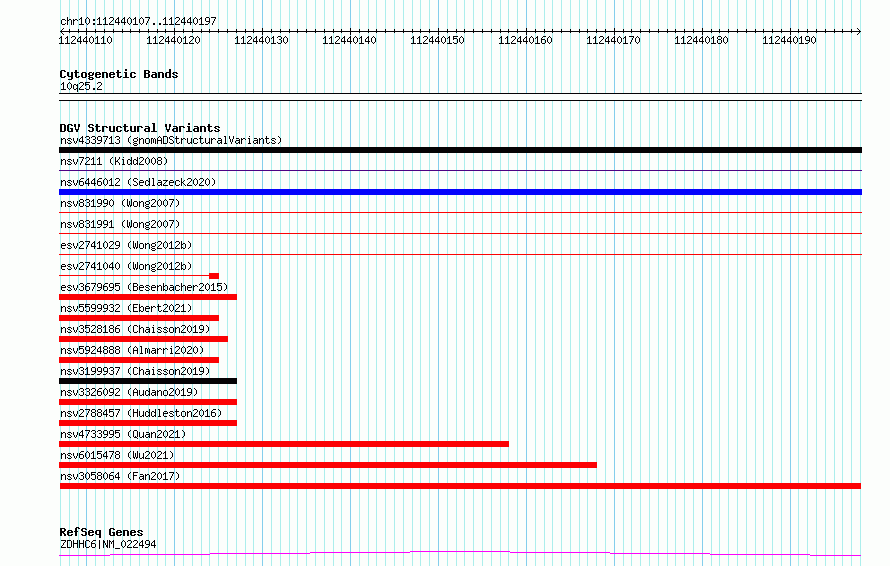Click ruler coordinate 112440120
The height and width of the screenshot is (566, 890).
click(174, 40)
